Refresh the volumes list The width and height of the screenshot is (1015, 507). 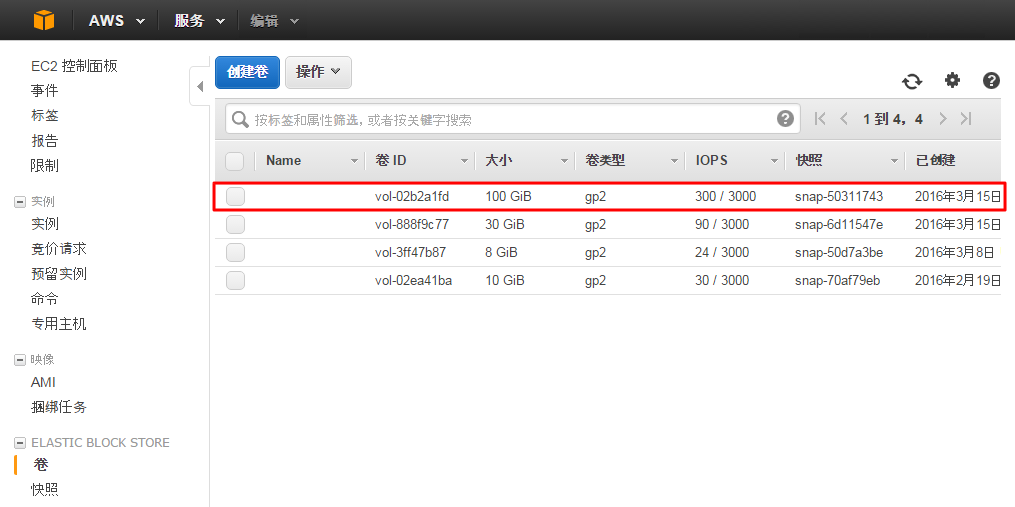pos(912,81)
